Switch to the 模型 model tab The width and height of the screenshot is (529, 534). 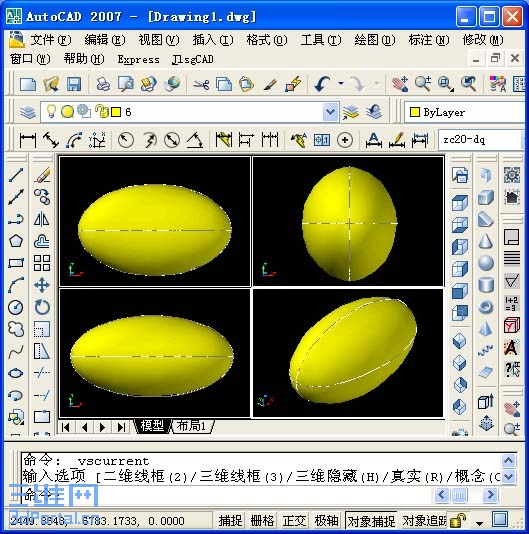pyautogui.click(x=152, y=426)
